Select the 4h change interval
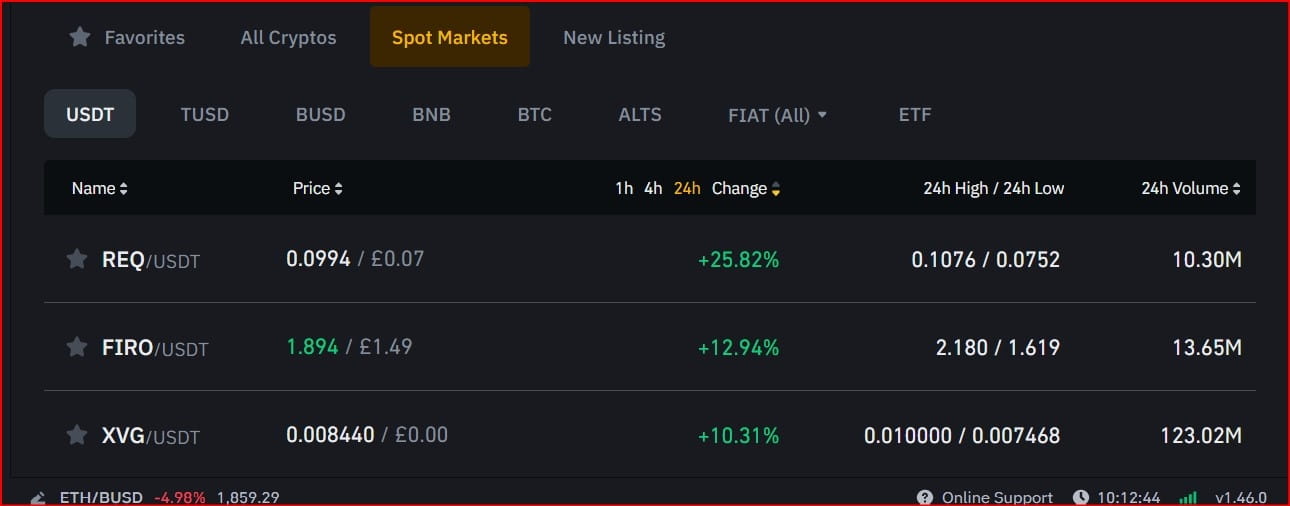This screenshot has height=506, width=1290. pyautogui.click(x=653, y=188)
